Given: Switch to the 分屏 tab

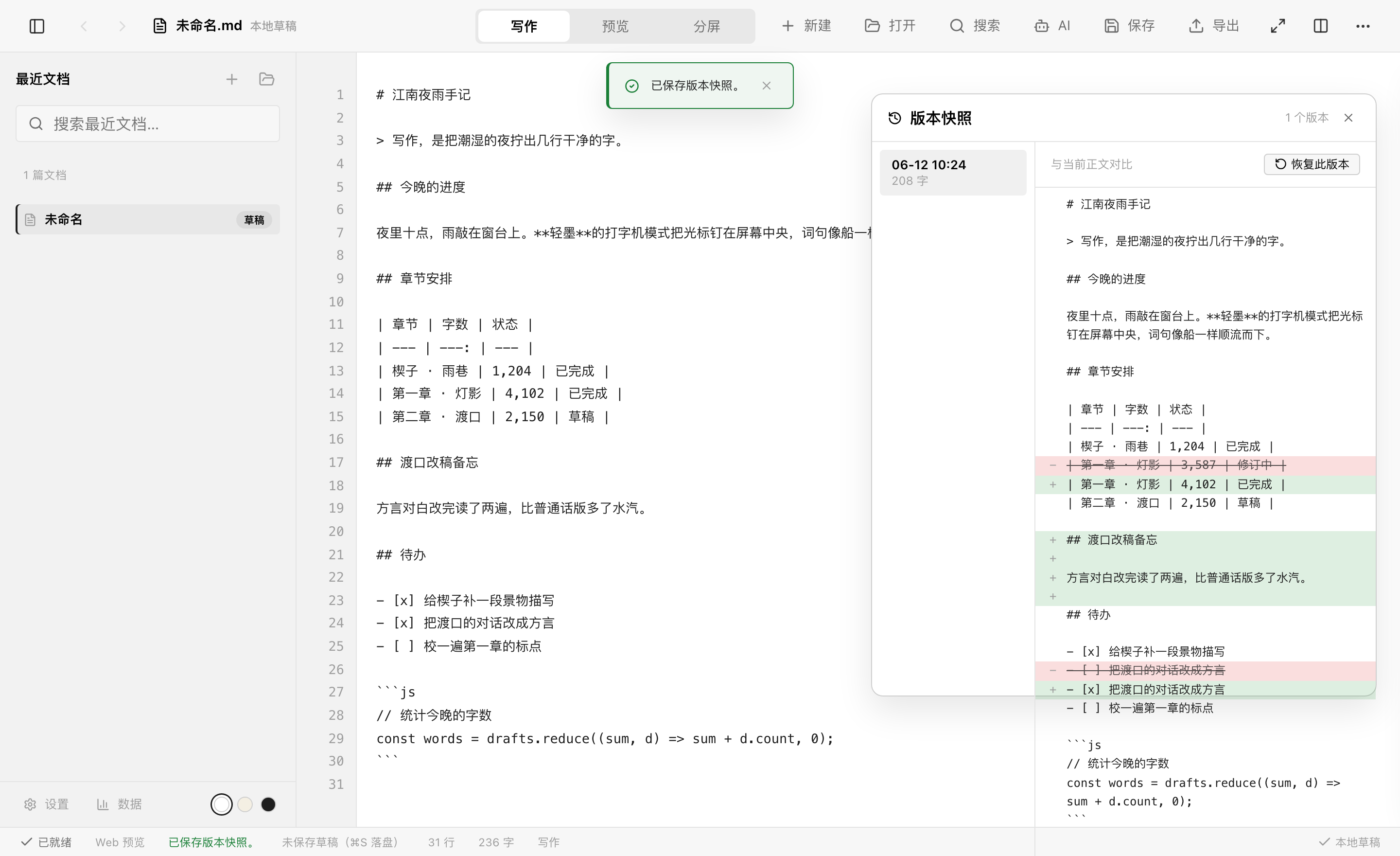Looking at the screenshot, I should [707, 26].
